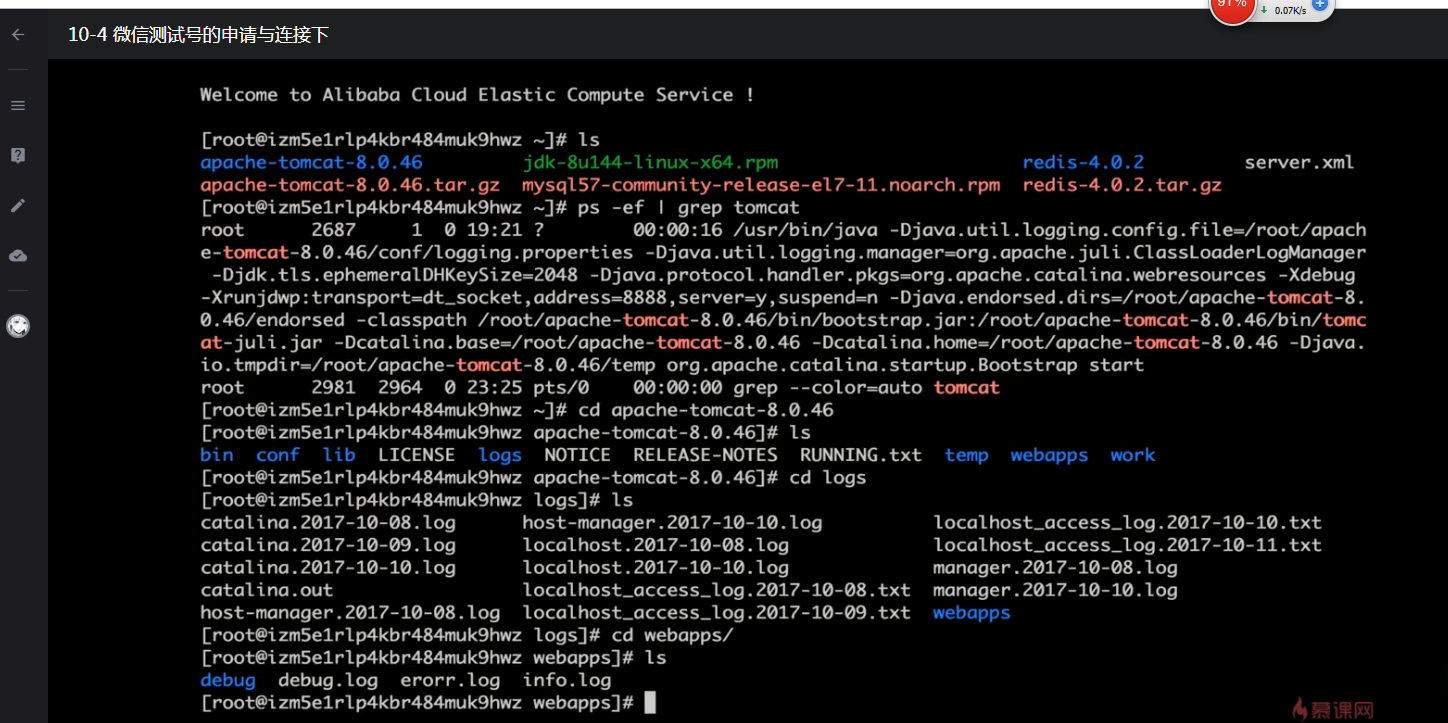Click the blue temp directory name

967,455
